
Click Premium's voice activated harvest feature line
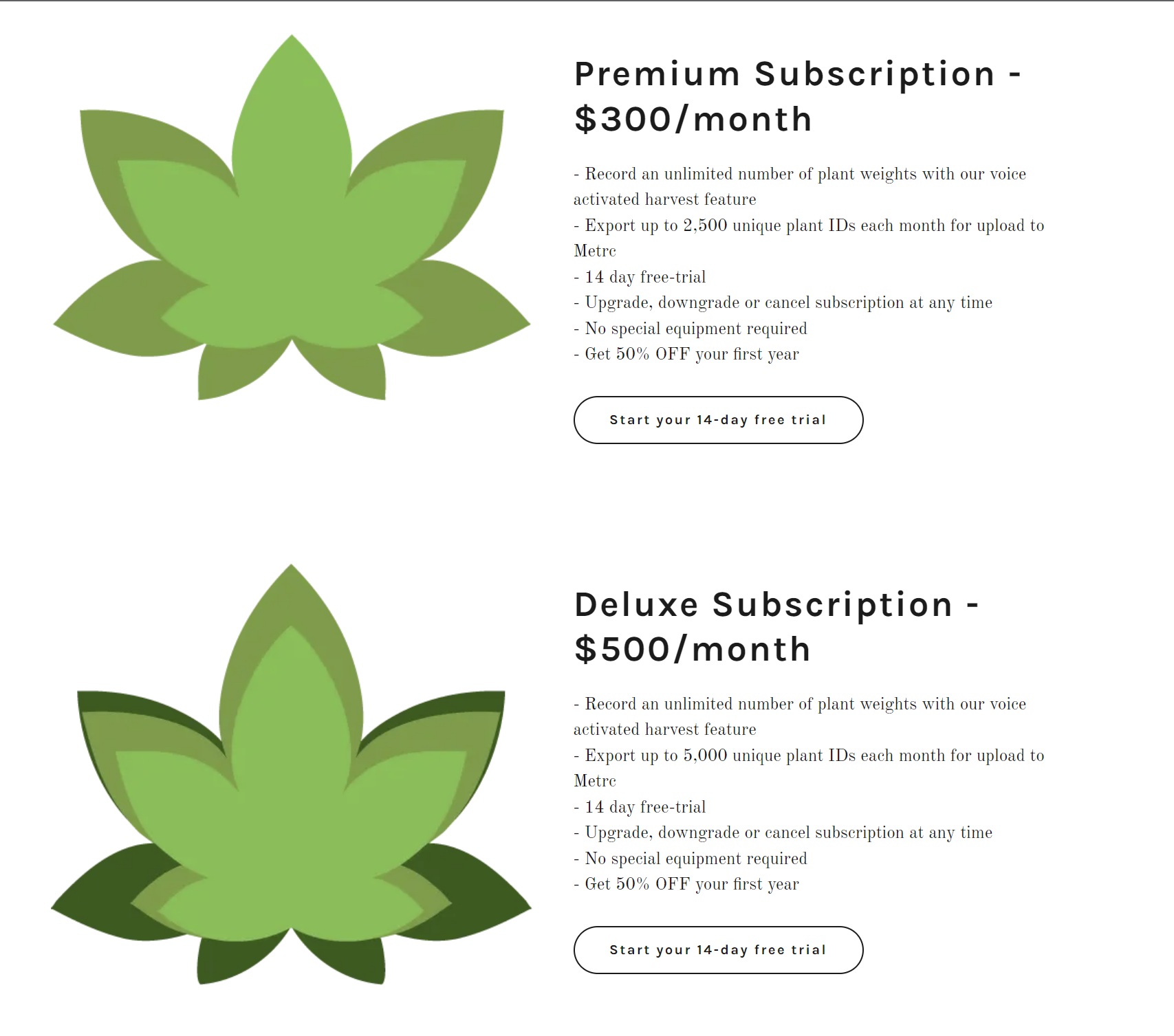tap(800, 186)
